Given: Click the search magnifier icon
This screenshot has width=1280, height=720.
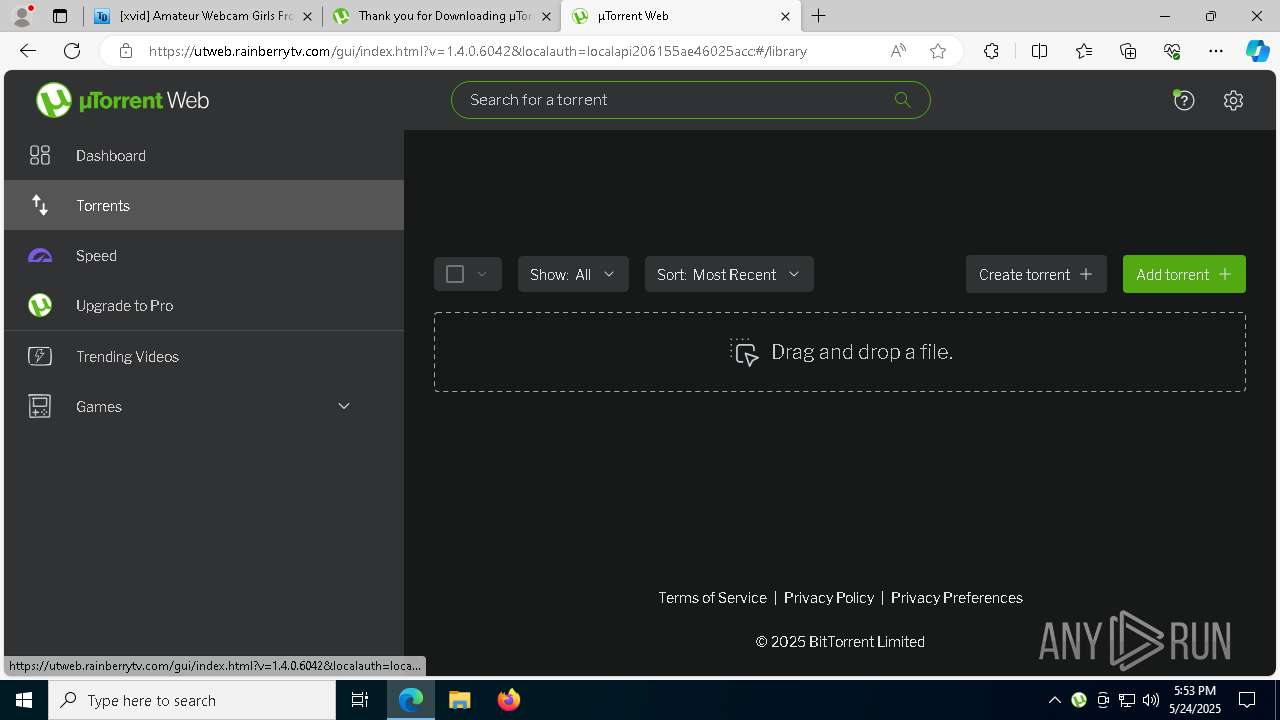Looking at the screenshot, I should [x=902, y=100].
